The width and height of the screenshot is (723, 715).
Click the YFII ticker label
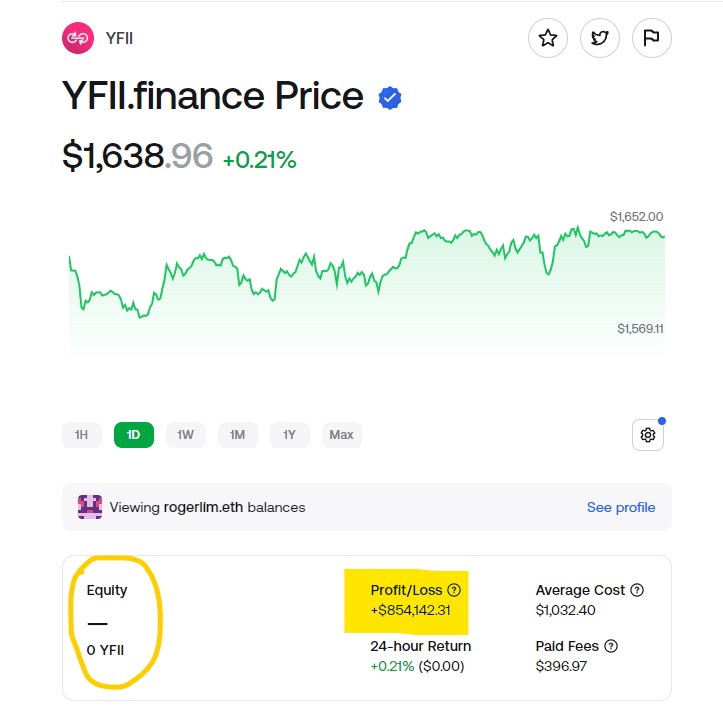click(x=119, y=39)
